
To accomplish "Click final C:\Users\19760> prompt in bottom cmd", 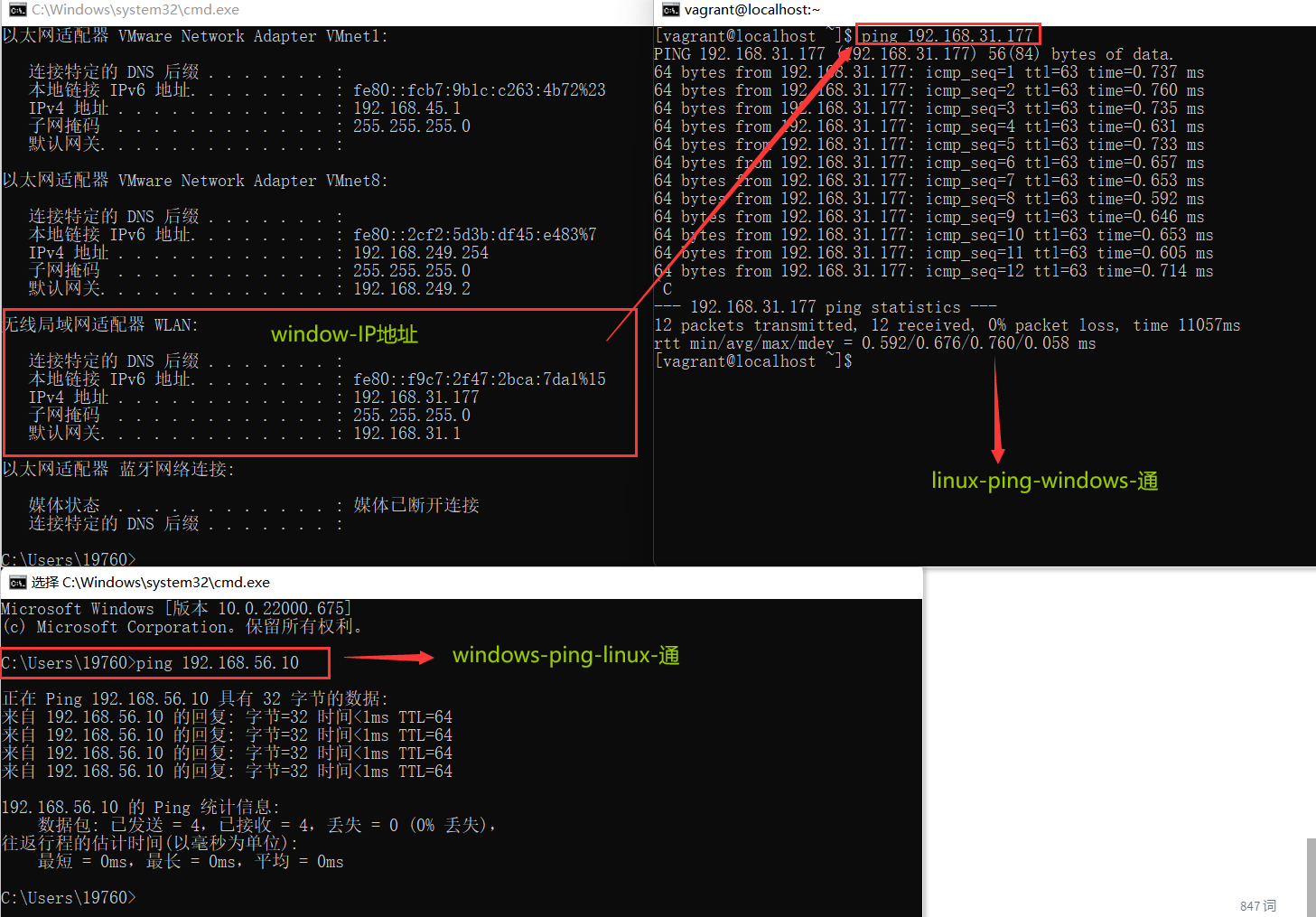I will click(x=69, y=898).
